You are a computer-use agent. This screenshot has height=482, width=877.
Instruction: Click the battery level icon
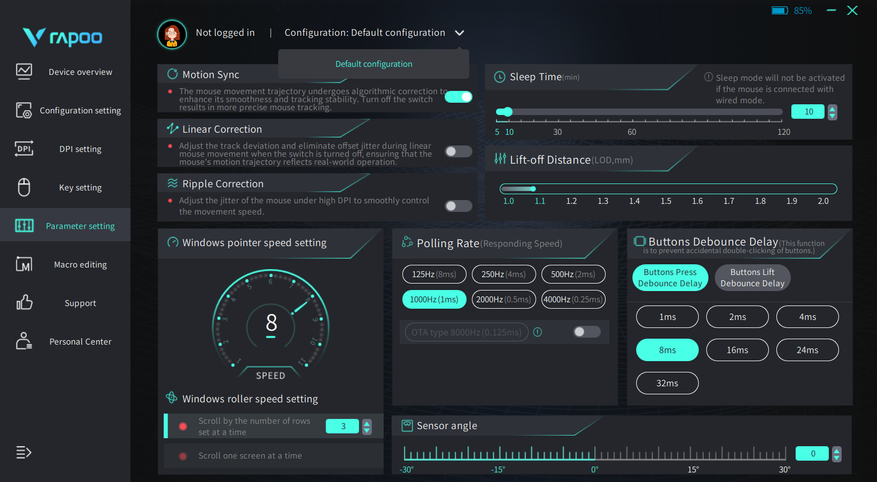point(780,11)
